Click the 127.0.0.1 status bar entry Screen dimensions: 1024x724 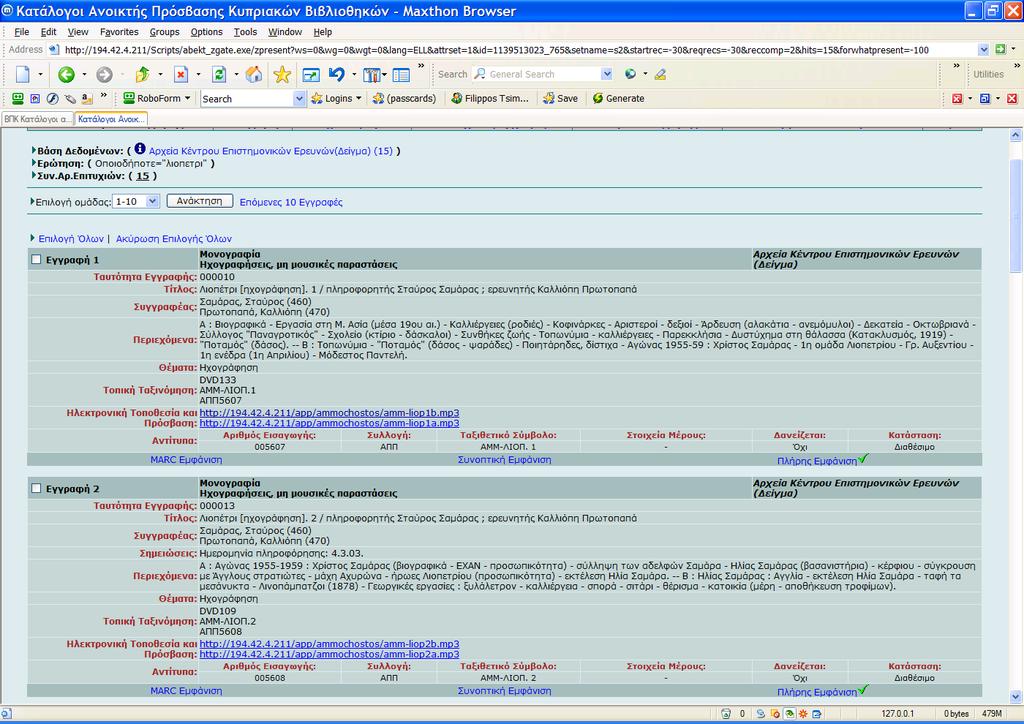[897, 714]
